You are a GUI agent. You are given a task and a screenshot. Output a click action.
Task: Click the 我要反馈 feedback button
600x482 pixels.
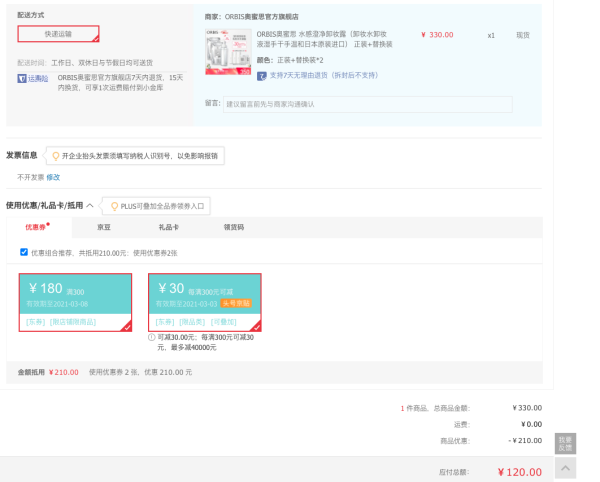coord(565,444)
